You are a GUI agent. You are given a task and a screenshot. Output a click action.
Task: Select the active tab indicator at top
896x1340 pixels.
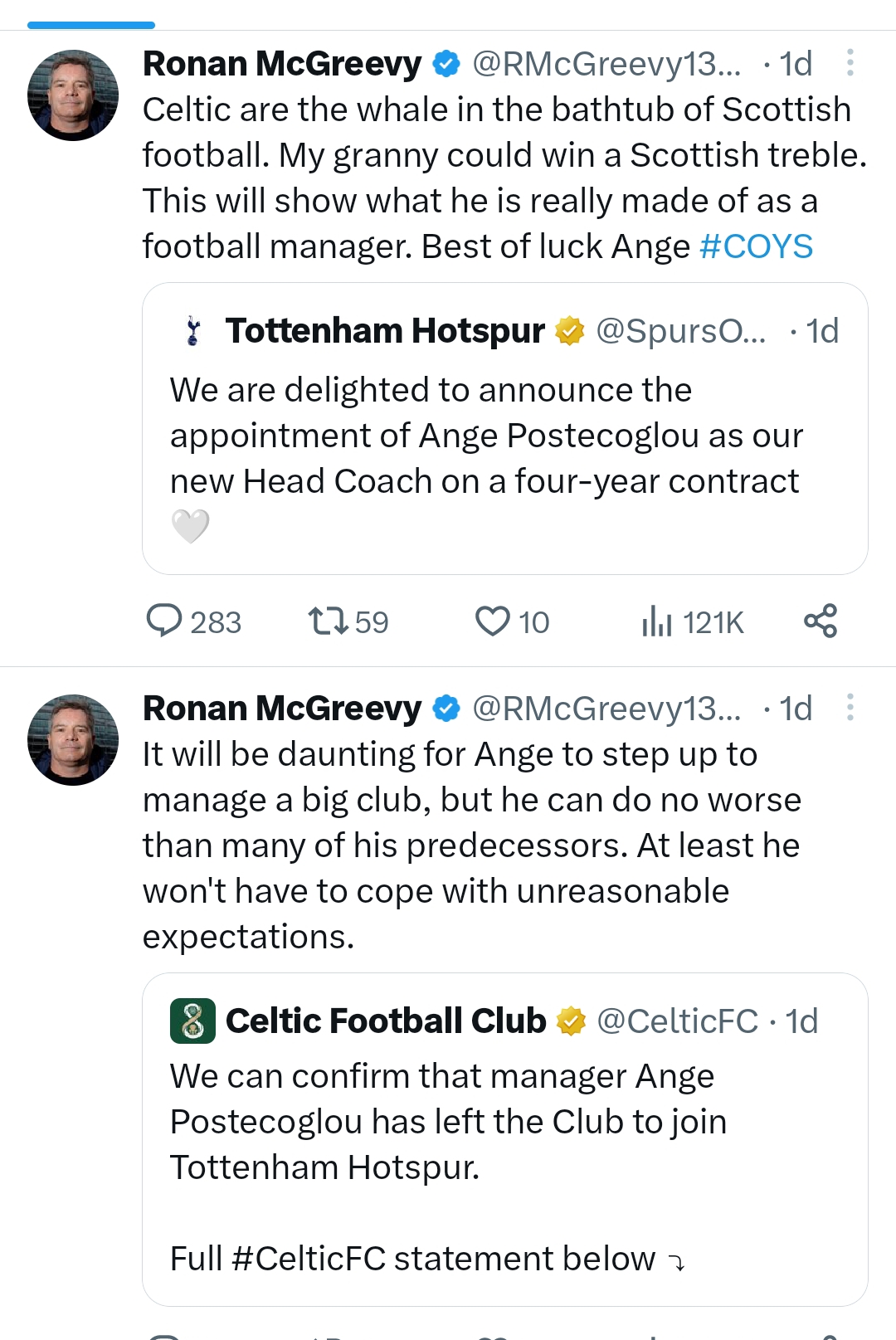(x=91, y=25)
